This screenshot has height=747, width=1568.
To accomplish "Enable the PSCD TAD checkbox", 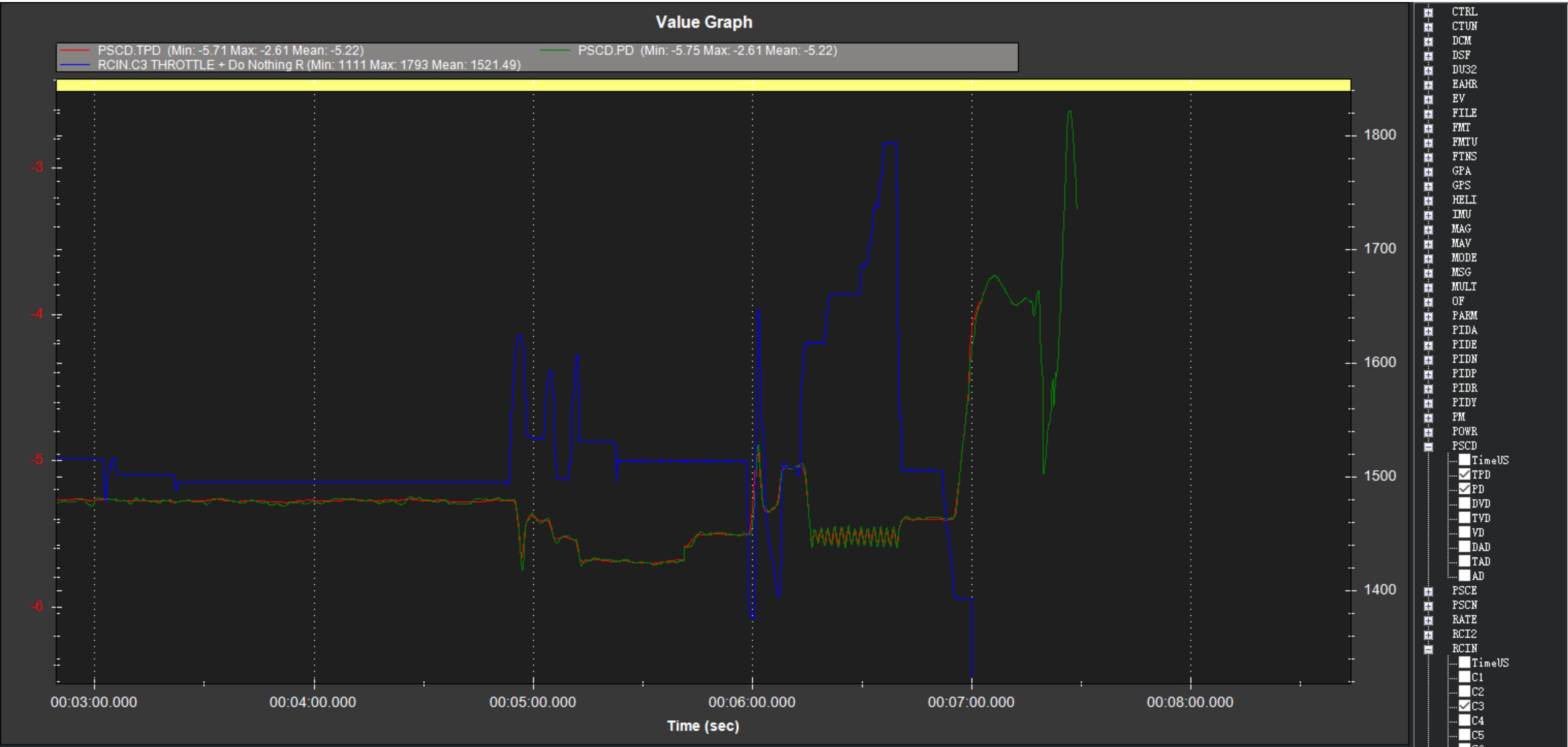I will (1465, 561).
